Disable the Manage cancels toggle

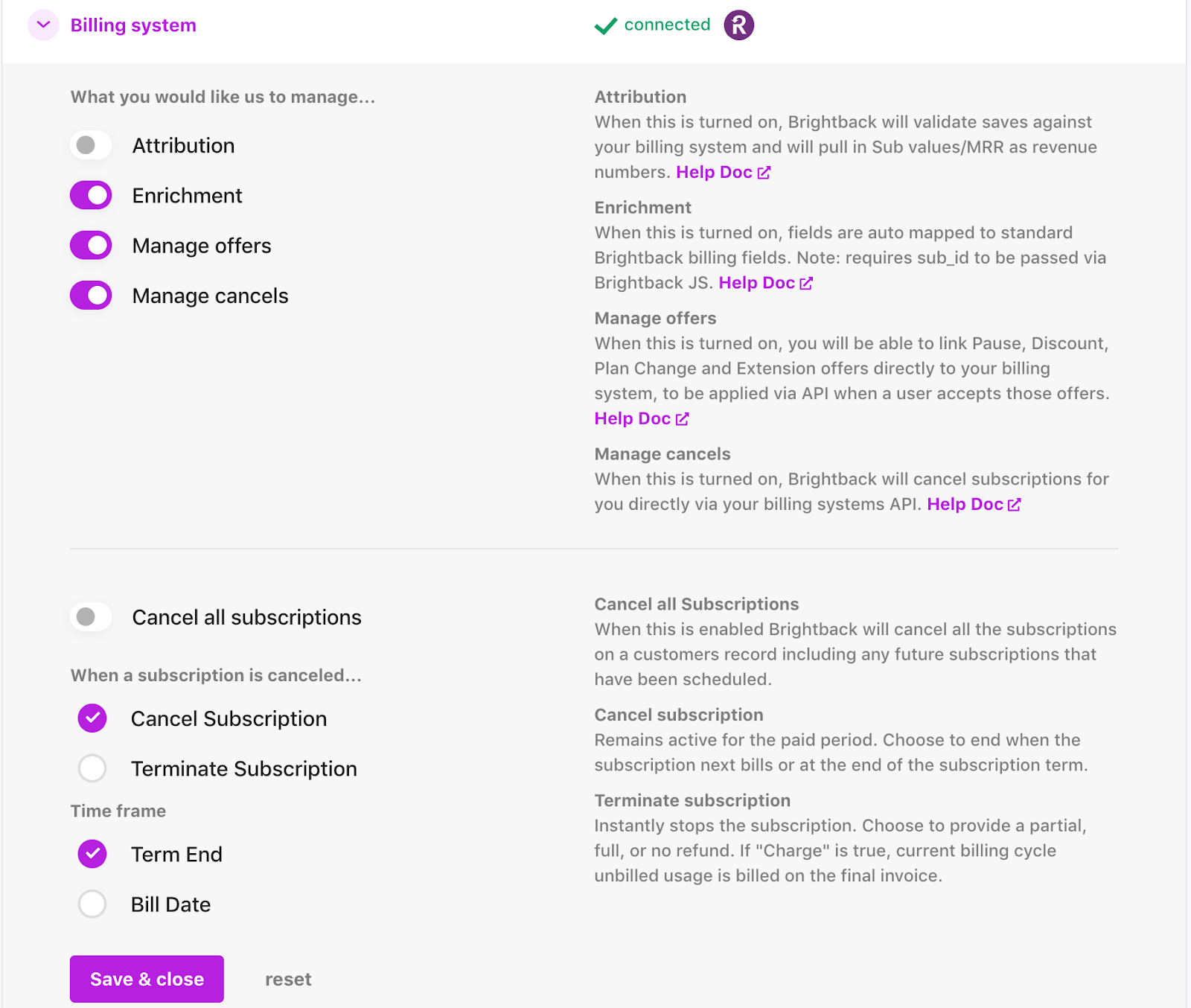pos(90,295)
